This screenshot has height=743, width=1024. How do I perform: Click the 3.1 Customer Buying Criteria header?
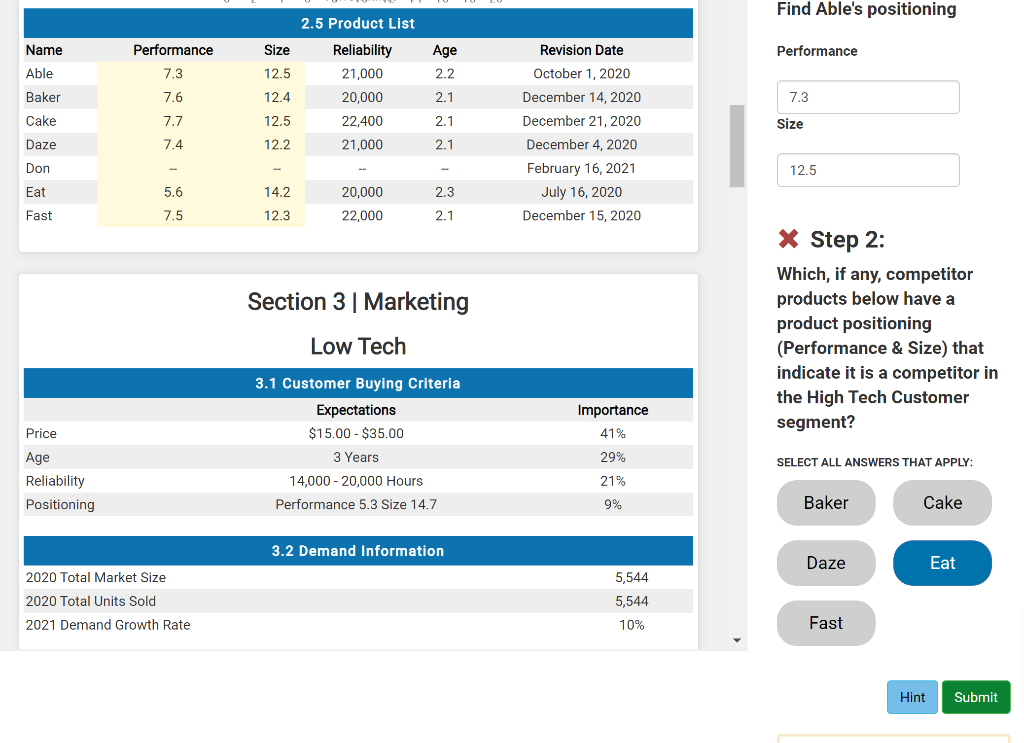coord(358,383)
